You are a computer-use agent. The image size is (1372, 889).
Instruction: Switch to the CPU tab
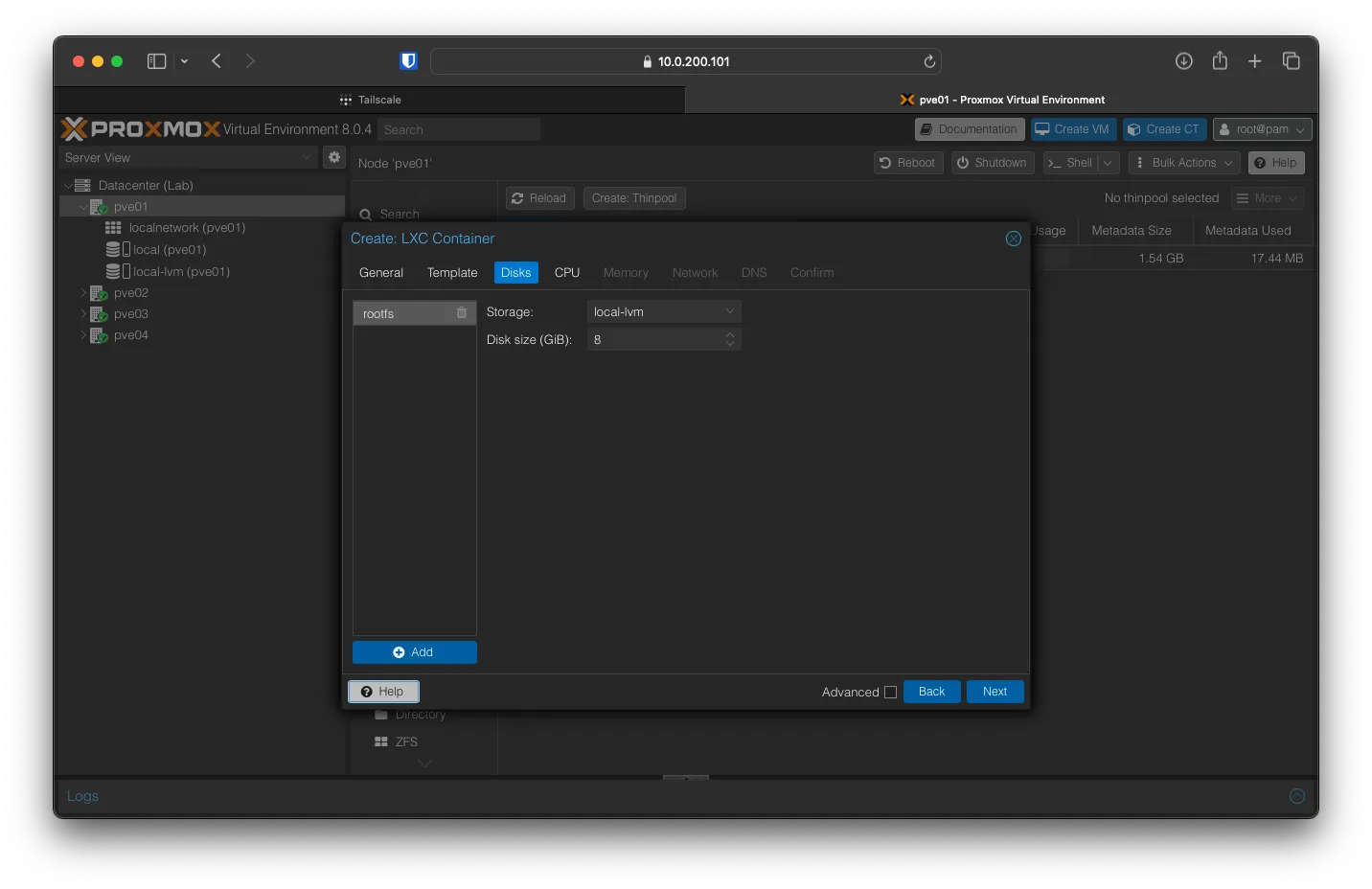(x=567, y=273)
